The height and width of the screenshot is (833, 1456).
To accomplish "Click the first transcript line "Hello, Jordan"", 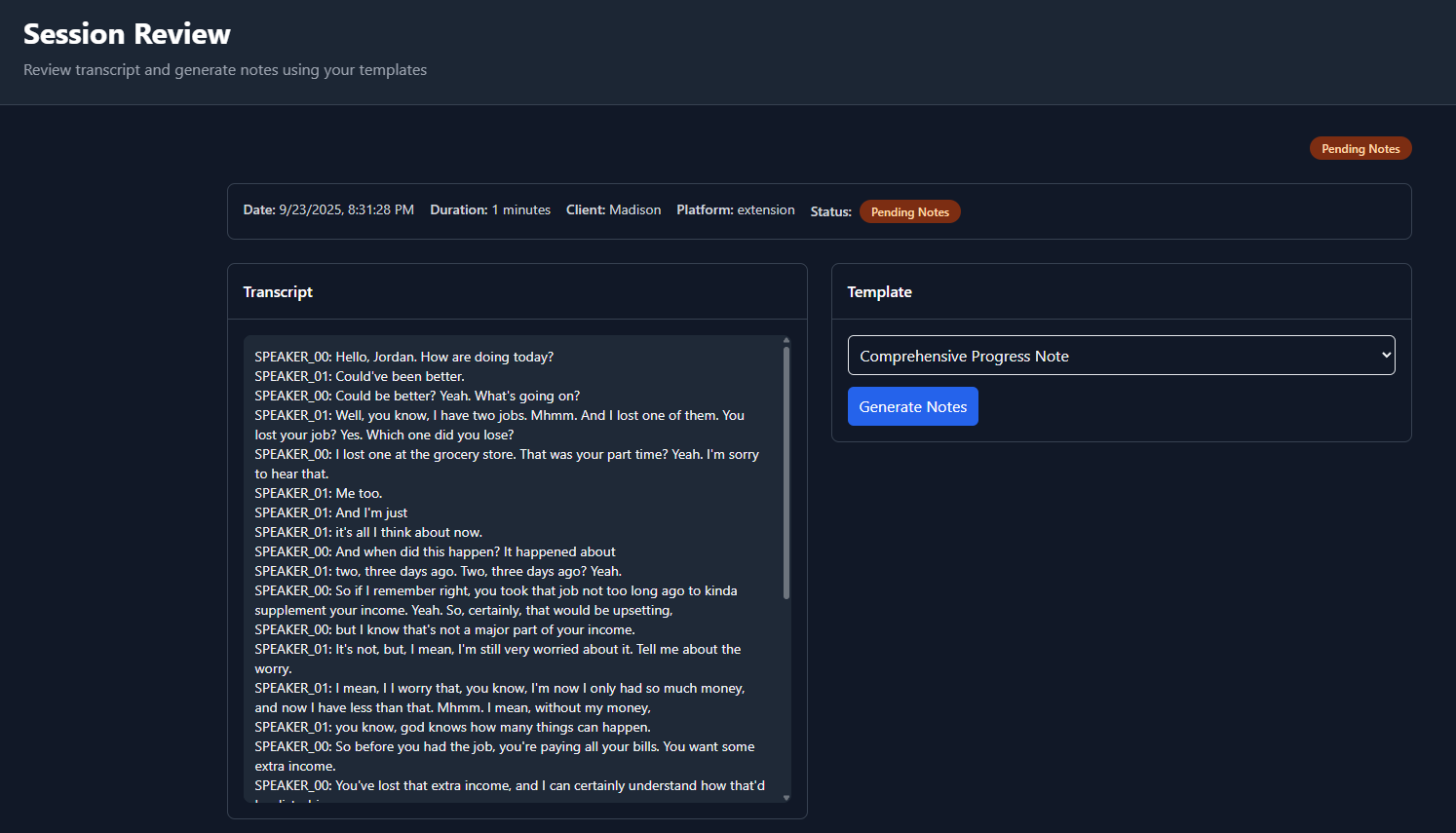I will tap(403, 357).
